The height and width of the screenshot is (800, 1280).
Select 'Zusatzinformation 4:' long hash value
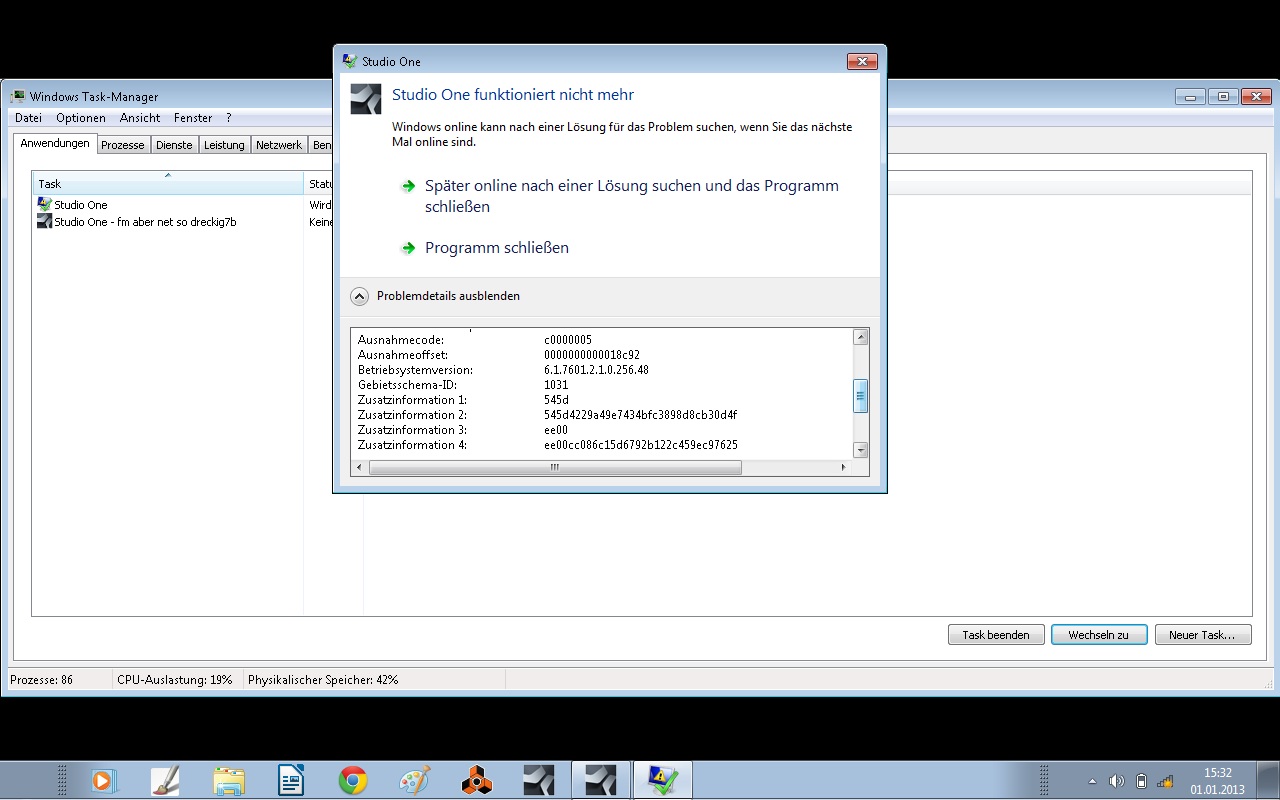(x=641, y=445)
